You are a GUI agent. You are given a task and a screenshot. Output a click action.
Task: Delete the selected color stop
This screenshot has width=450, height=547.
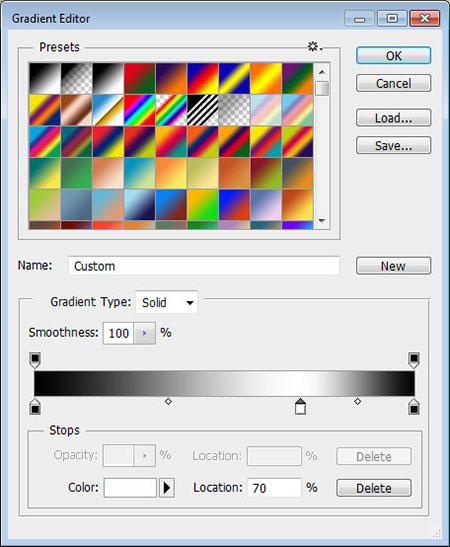(x=374, y=488)
